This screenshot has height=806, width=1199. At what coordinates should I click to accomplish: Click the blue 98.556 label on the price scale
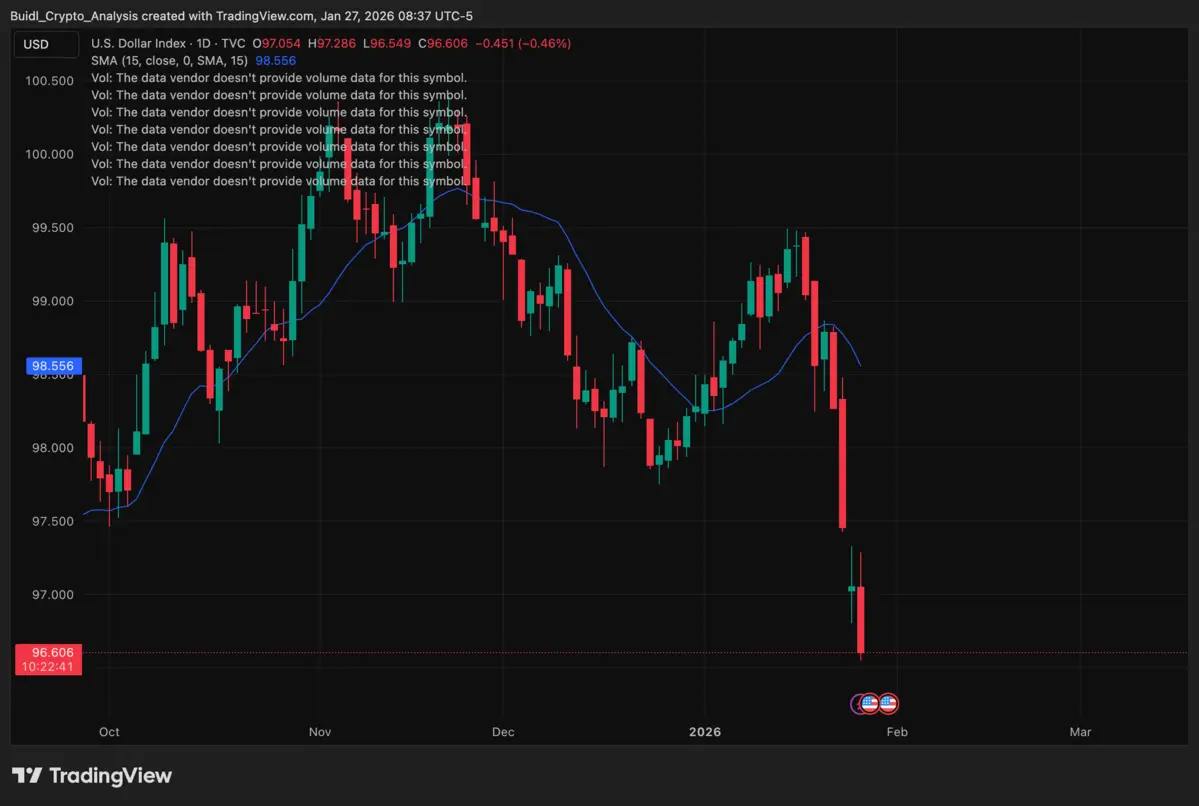point(53,366)
